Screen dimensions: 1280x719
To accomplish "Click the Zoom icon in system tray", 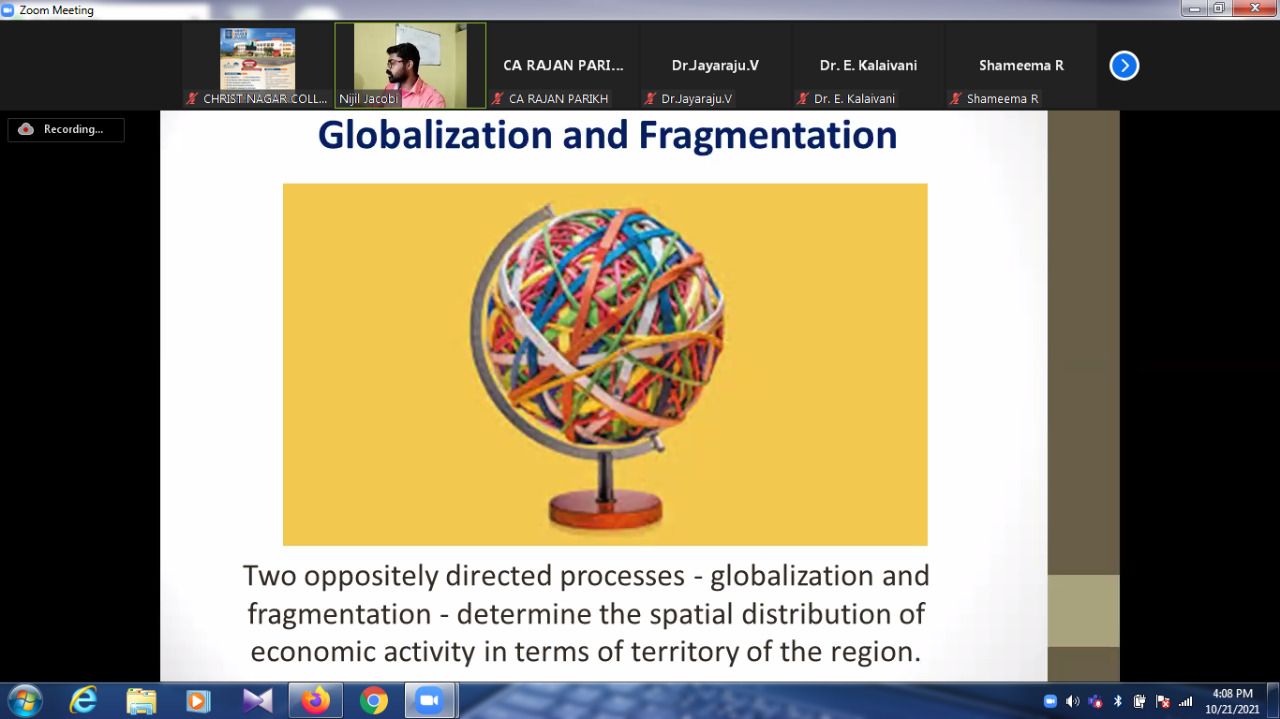I will 1050,701.
